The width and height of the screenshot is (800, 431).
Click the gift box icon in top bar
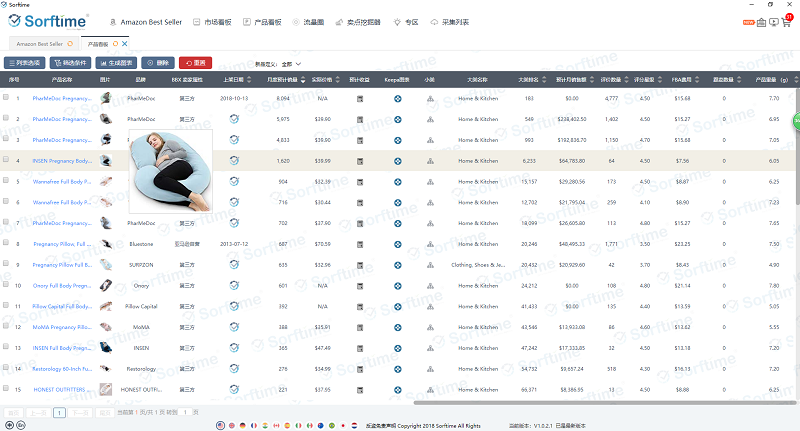[x=761, y=22]
